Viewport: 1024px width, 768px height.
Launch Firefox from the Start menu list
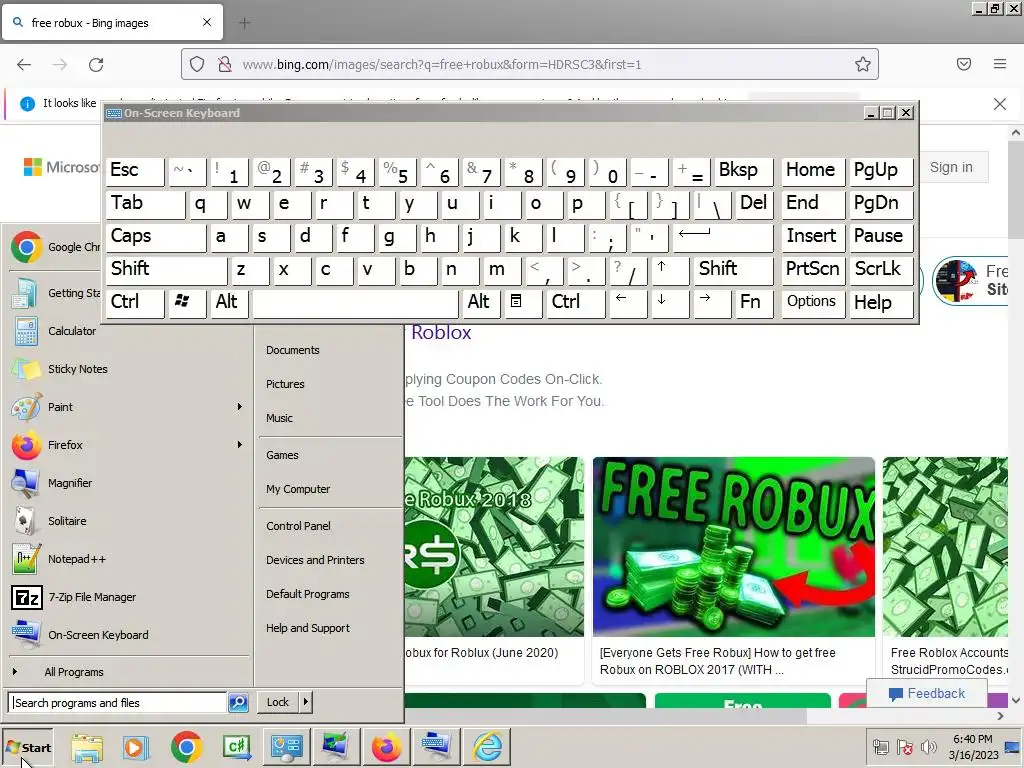[127, 445]
